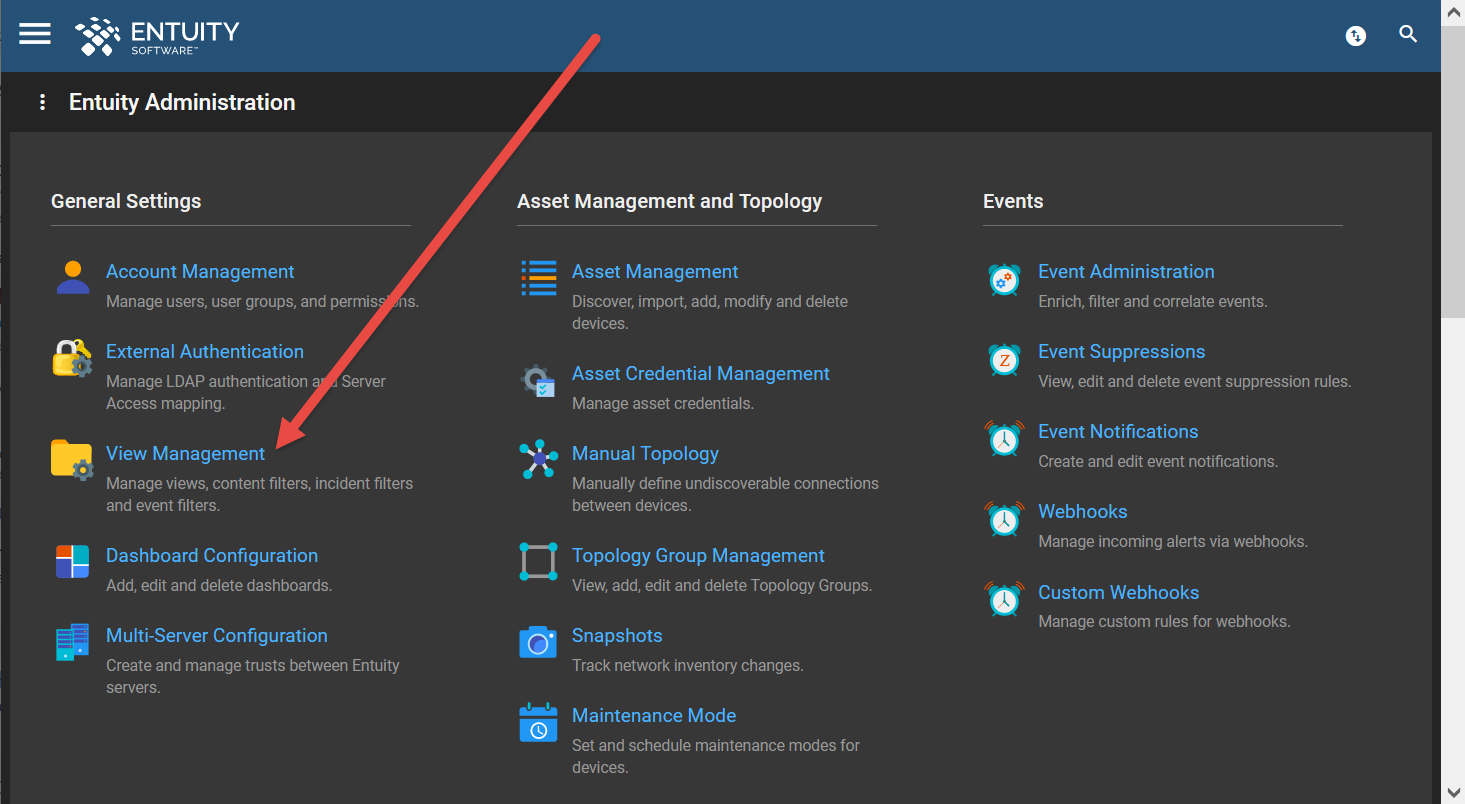1465x804 pixels.
Task: Click the Event Notifications alarm clock icon
Action: tap(1004, 438)
